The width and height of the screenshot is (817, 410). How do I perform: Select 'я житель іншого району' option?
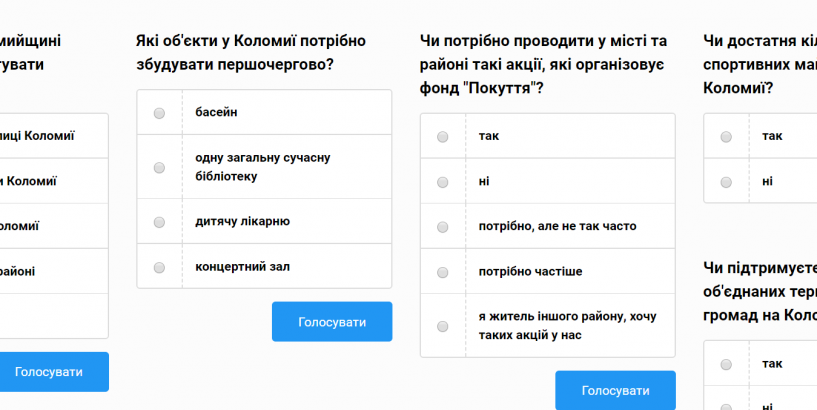[x=443, y=326]
